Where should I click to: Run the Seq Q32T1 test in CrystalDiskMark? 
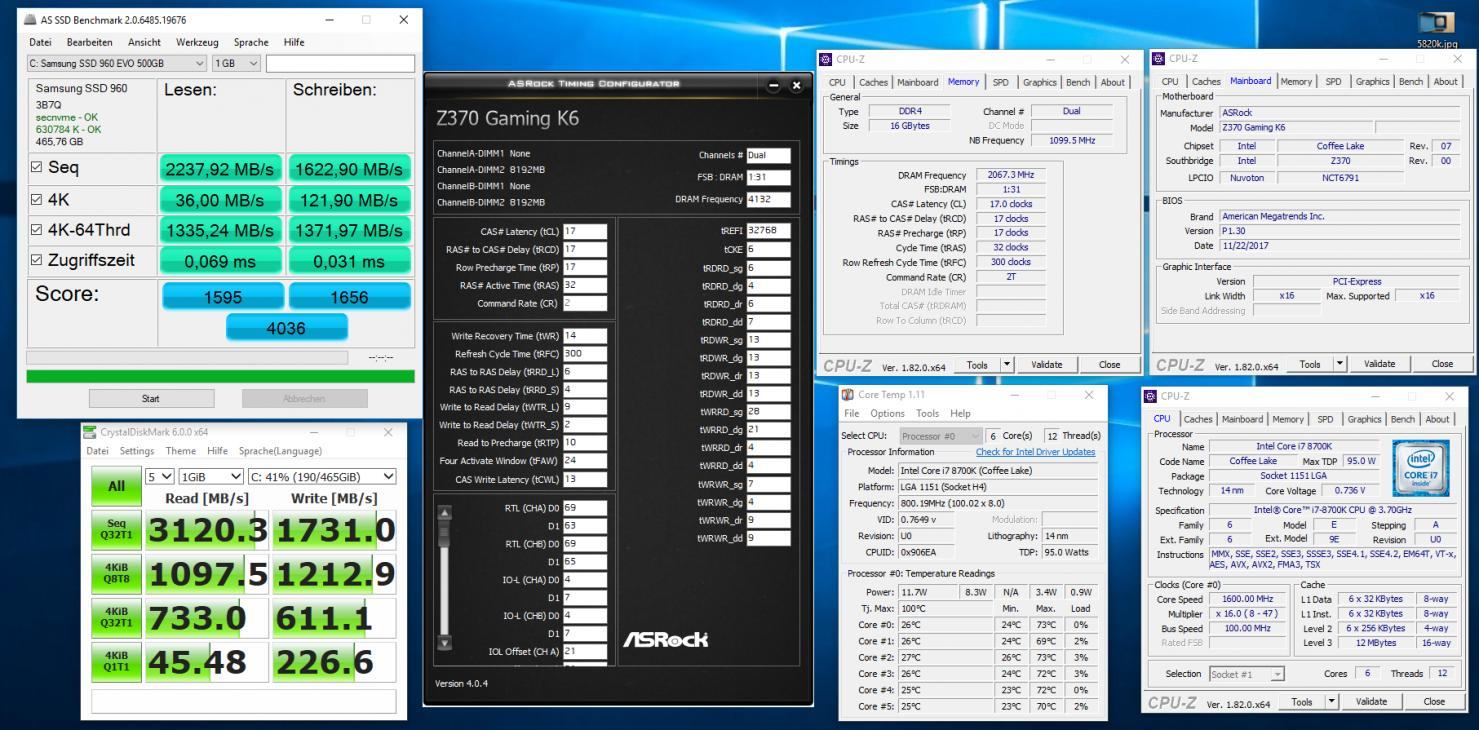pyautogui.click(x=116, y=529)
